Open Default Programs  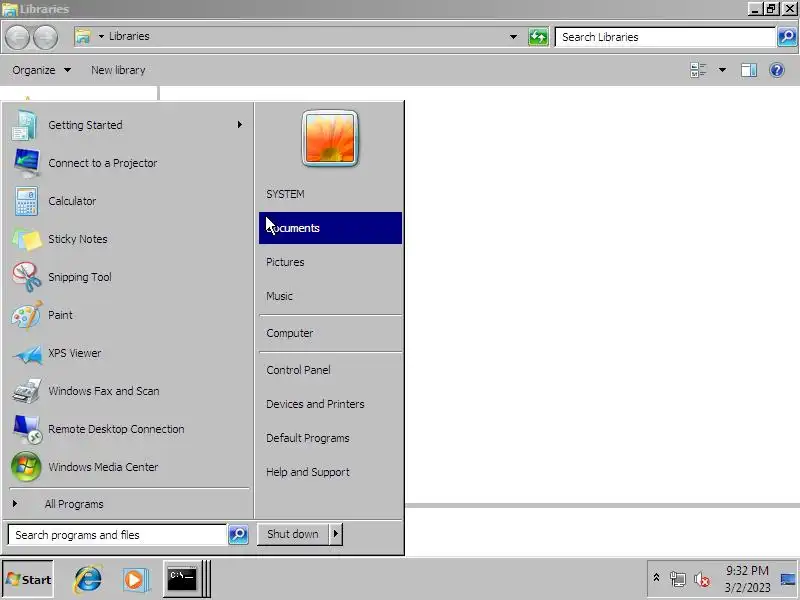tap(330, 438)
